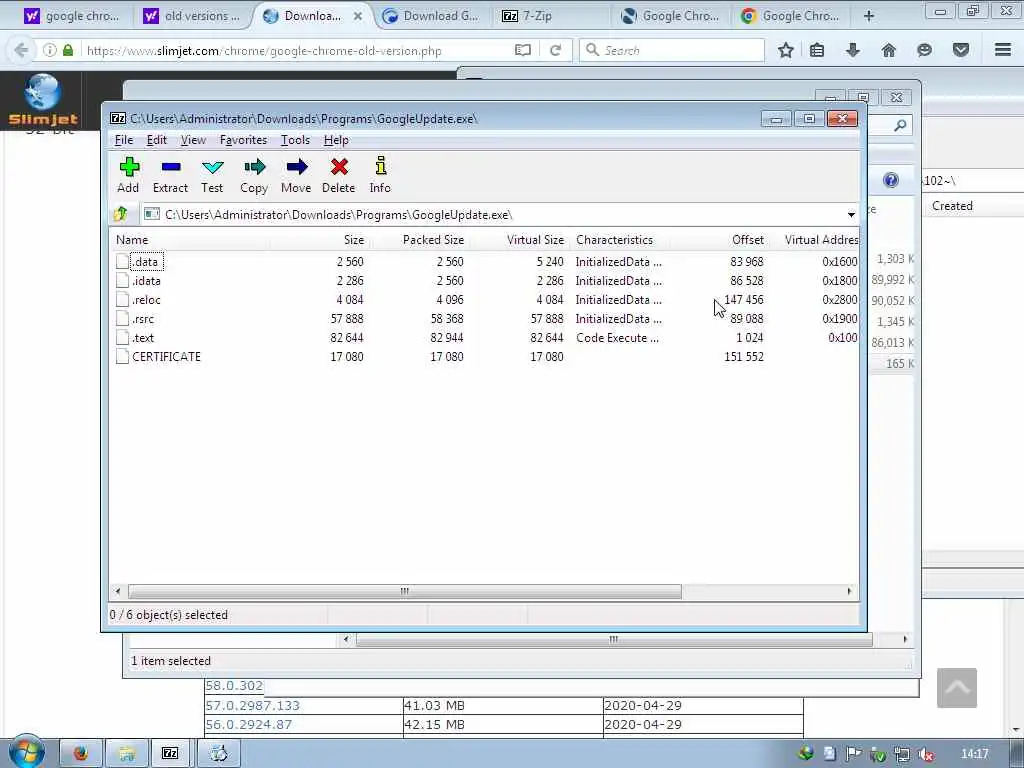Screen dimensions: 1024x768
Task: Click the 7-Zip taskbar button
Action: [x=170, y=754]
